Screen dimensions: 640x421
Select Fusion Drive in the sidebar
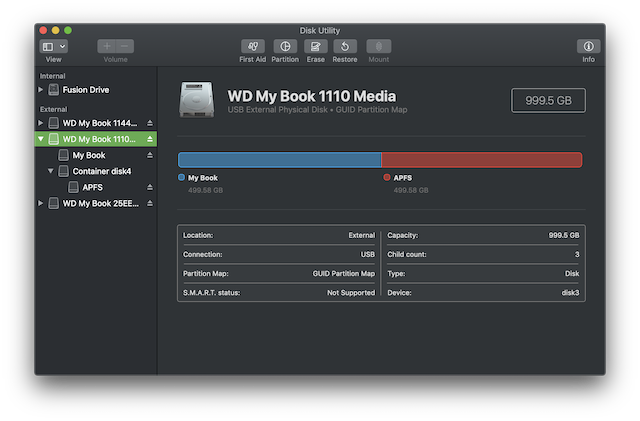[96, 89]
